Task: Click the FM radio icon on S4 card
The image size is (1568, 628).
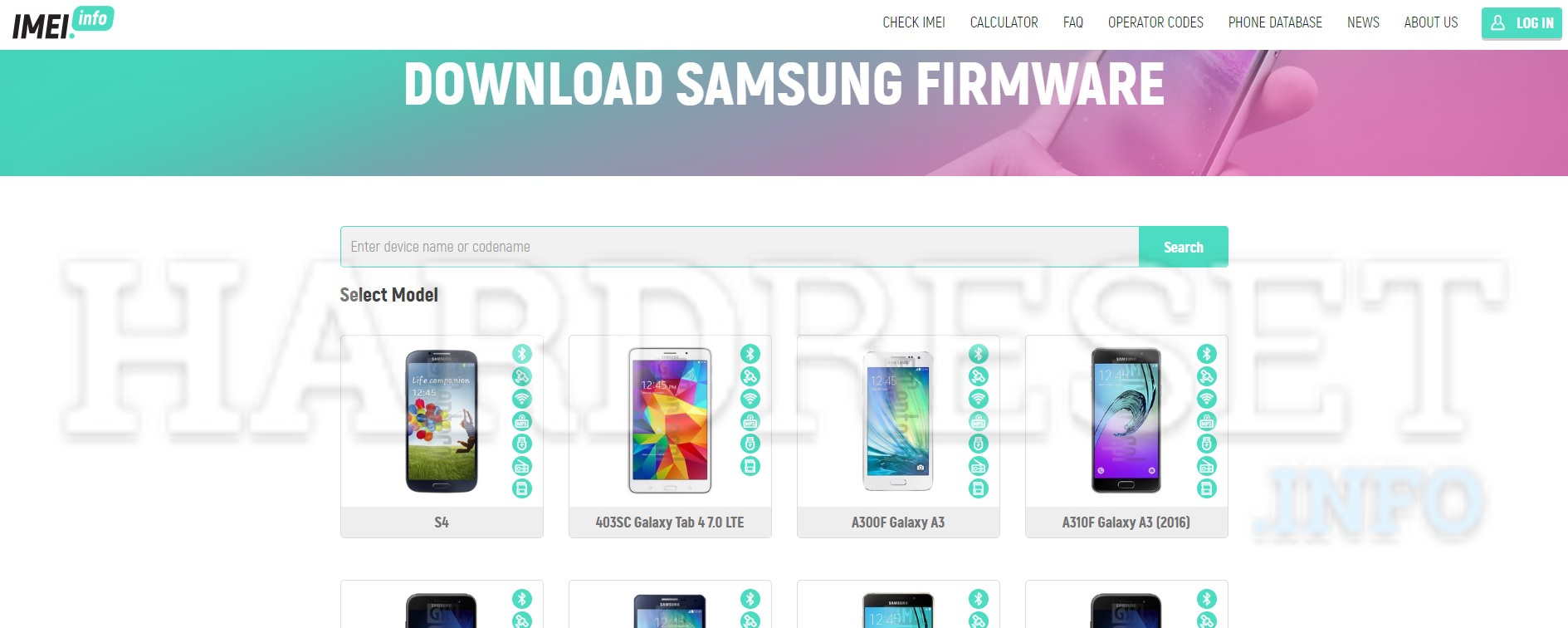Action: (522, 466)
